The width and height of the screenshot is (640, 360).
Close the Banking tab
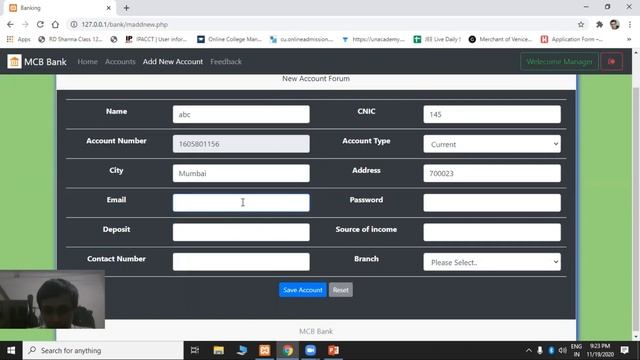click(x=109, y=8)
